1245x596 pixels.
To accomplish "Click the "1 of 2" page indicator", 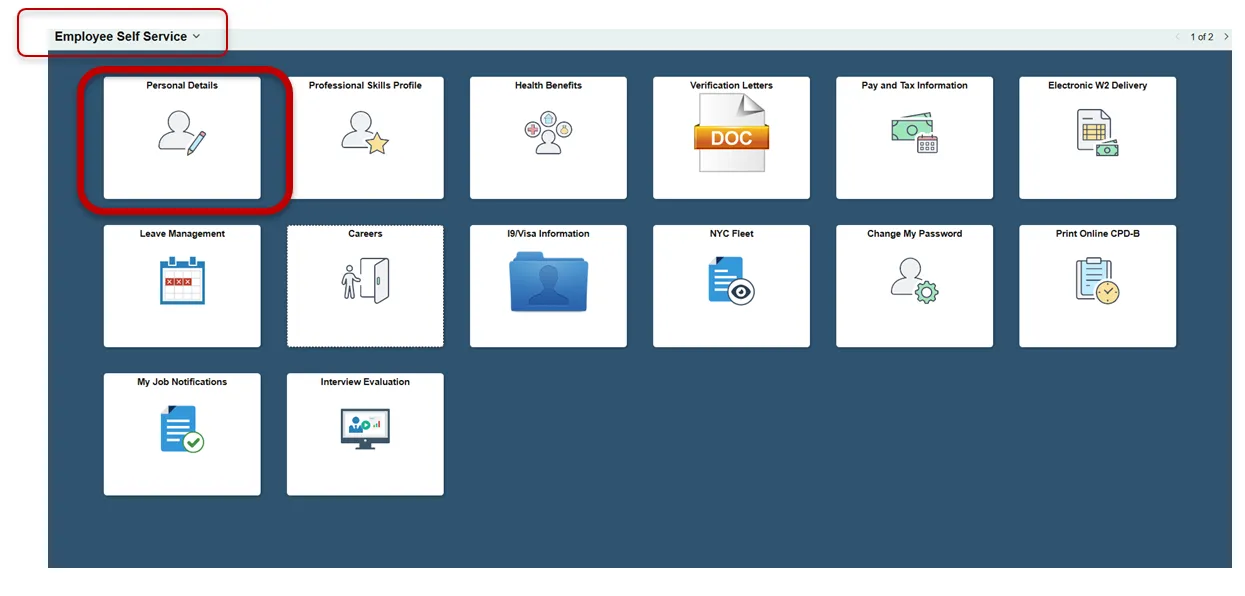I will pyautogui.click(x=1201, y=37).
